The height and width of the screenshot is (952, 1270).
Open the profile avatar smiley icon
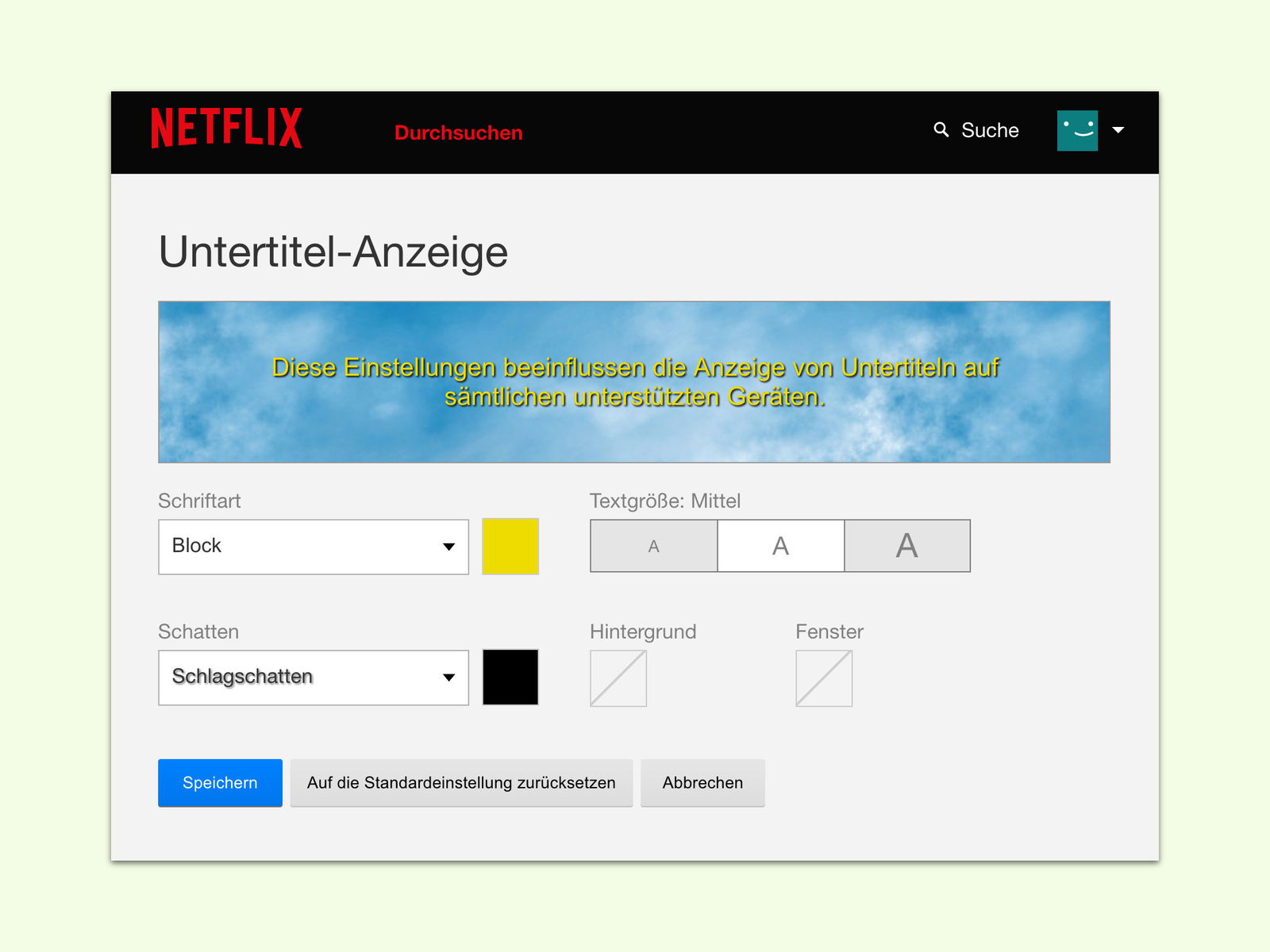[1077, 130]
